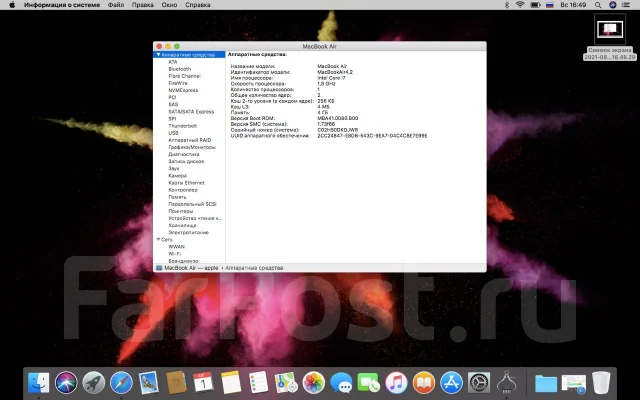Open Finder from the dock
The width and height of the screenshot is (640, 400).
tap(39, 382)
